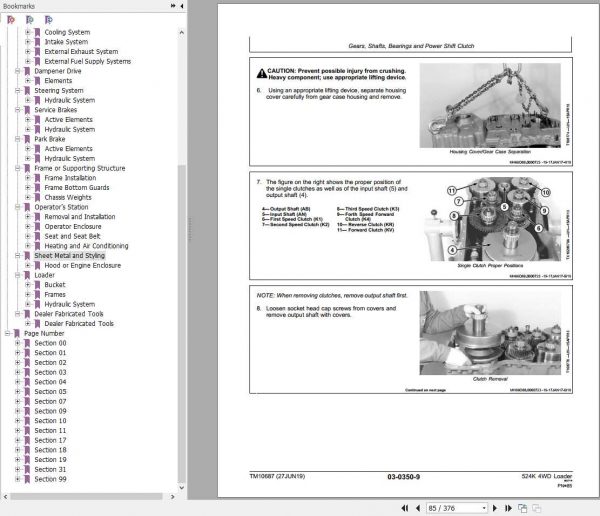This screenshot has width=600, height=516.
Task: Click Loader bookmark ribbon icon
Action: coord(27,275)
